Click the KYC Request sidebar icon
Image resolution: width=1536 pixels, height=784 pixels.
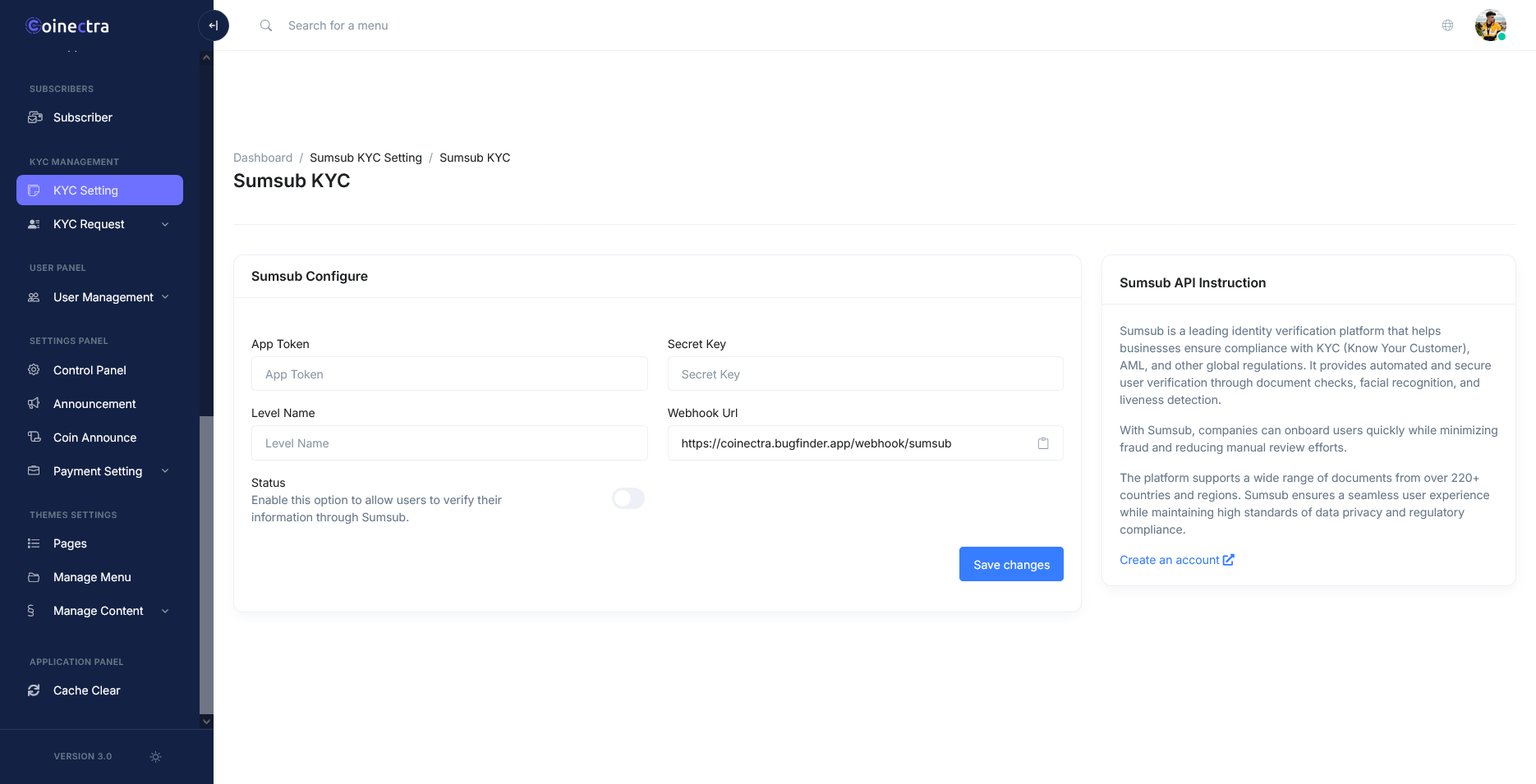34,224
